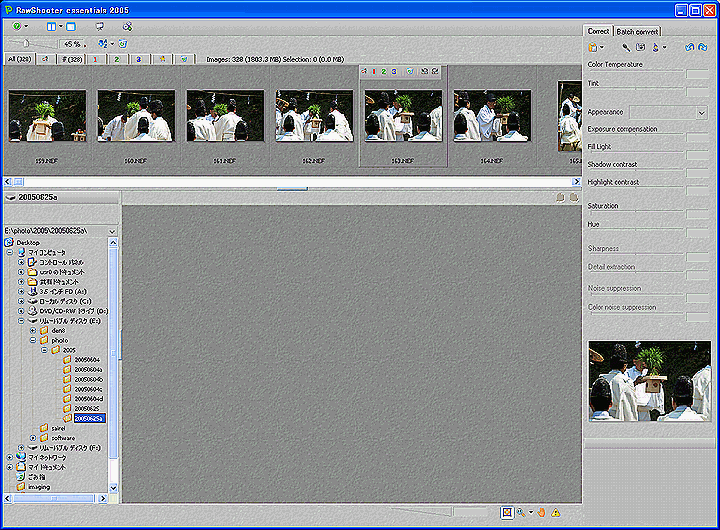
Task: Select the All (328) filter tab
Action: coord(18,59)
